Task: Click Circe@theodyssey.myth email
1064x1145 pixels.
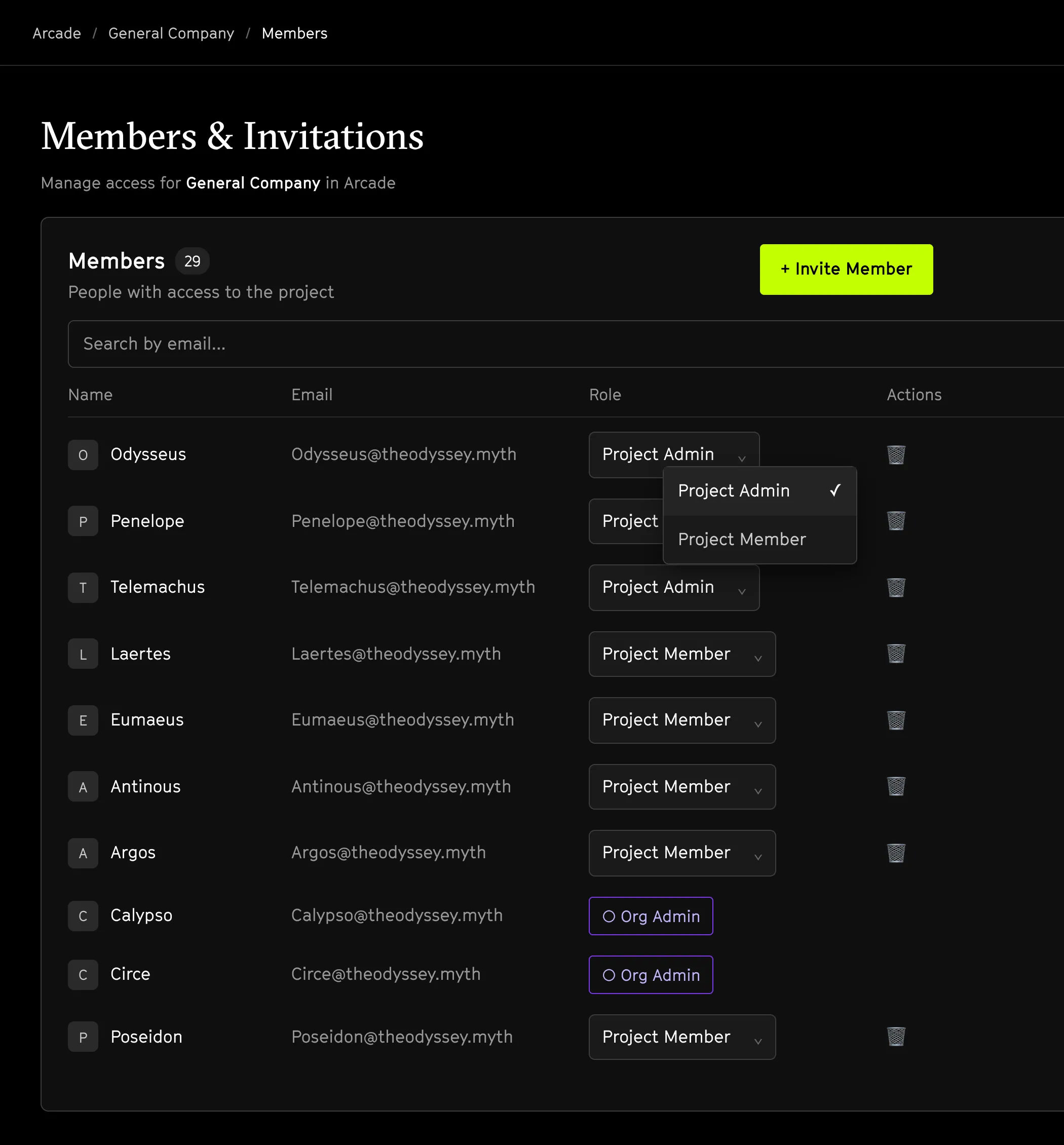Action: pos(386,974)
